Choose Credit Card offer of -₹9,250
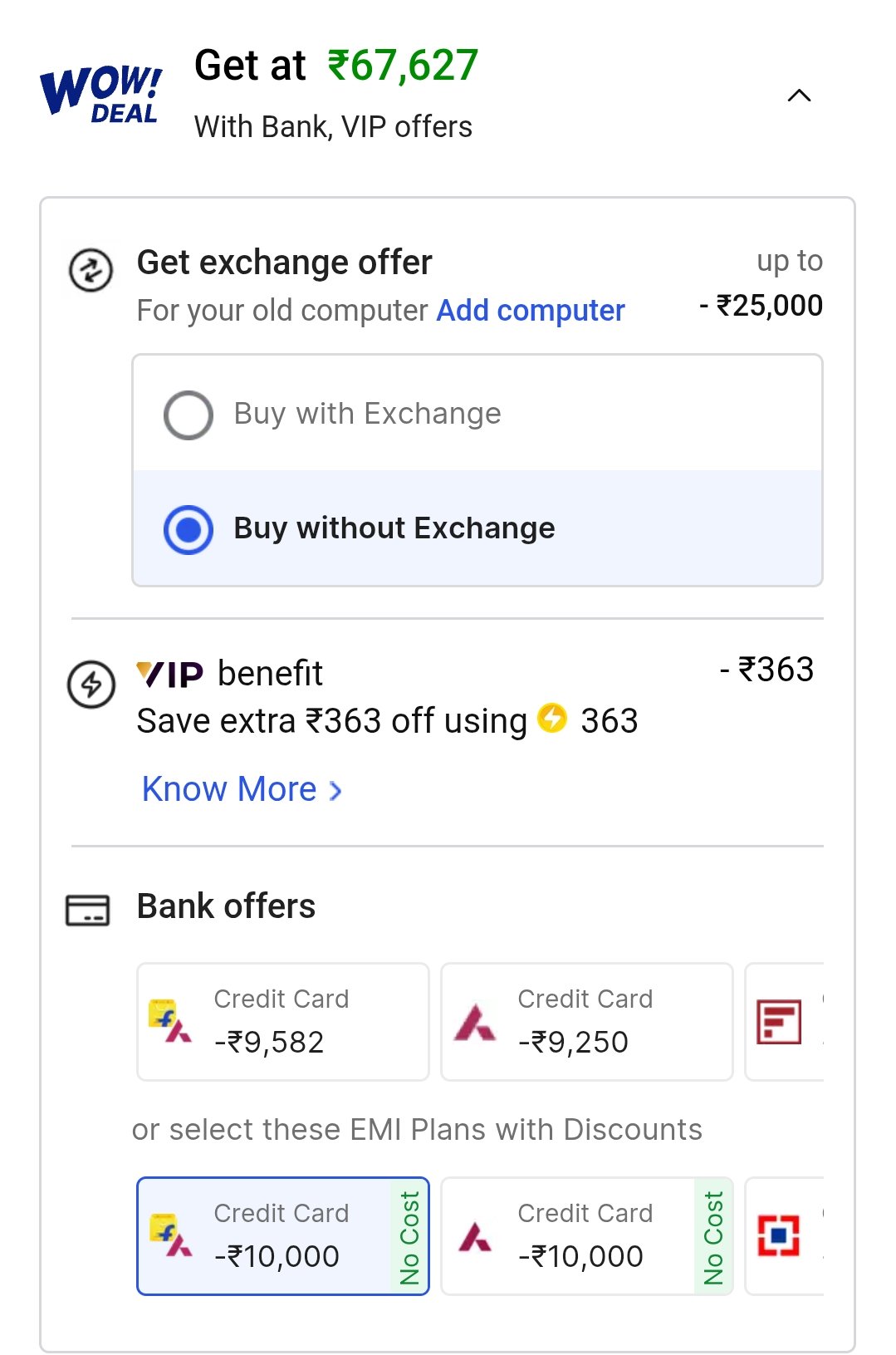The image size is (896, 1355). (587, 1022)
